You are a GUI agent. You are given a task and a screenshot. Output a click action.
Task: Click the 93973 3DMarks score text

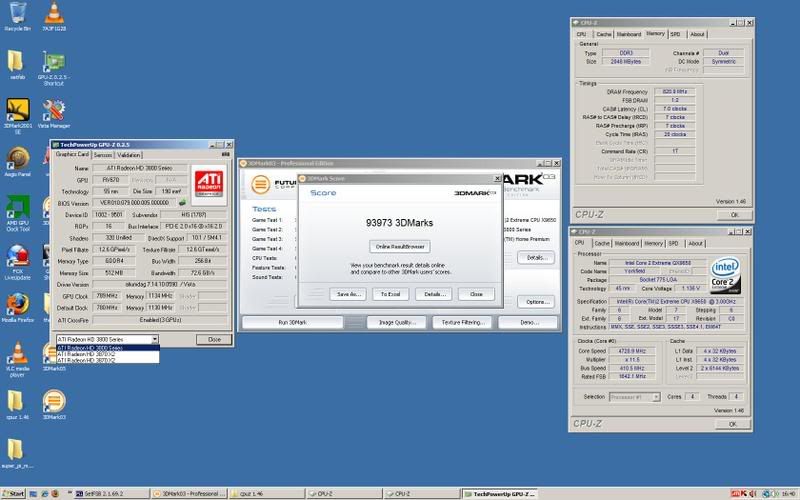tap(399, 223)
